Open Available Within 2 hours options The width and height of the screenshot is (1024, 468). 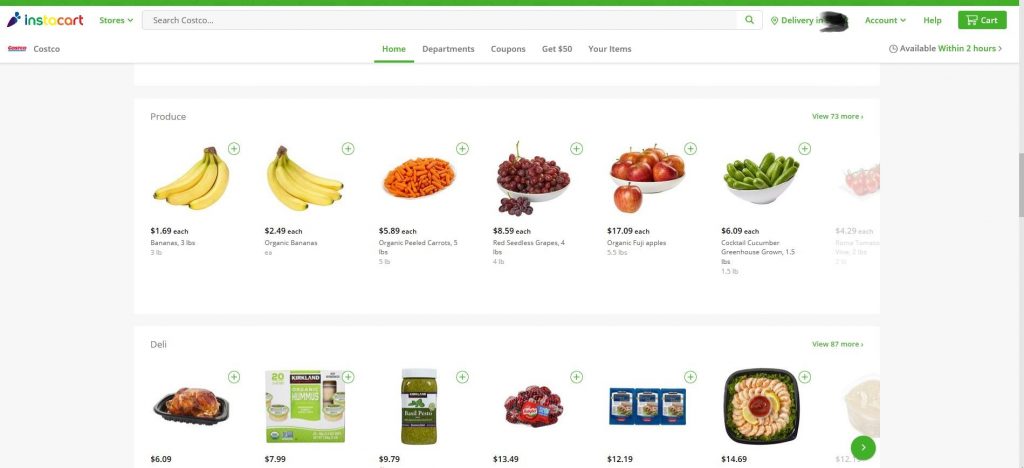click(946, 48)
